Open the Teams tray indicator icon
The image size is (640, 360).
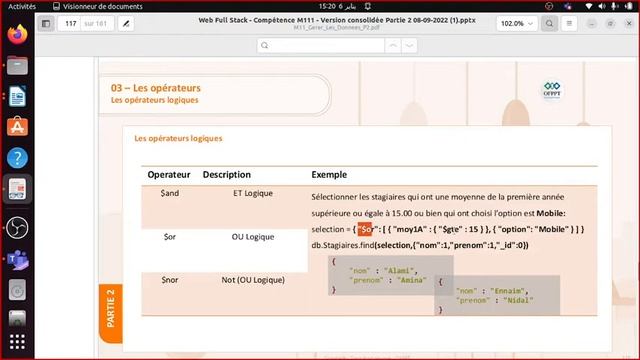(568, 6)
